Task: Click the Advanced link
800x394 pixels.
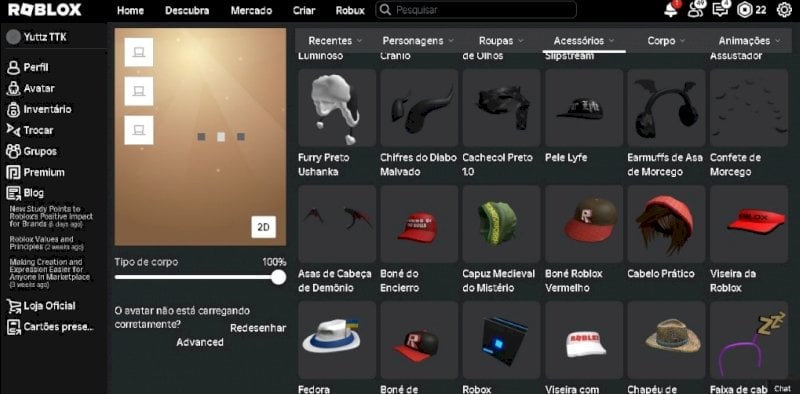Action: (199, 342)
